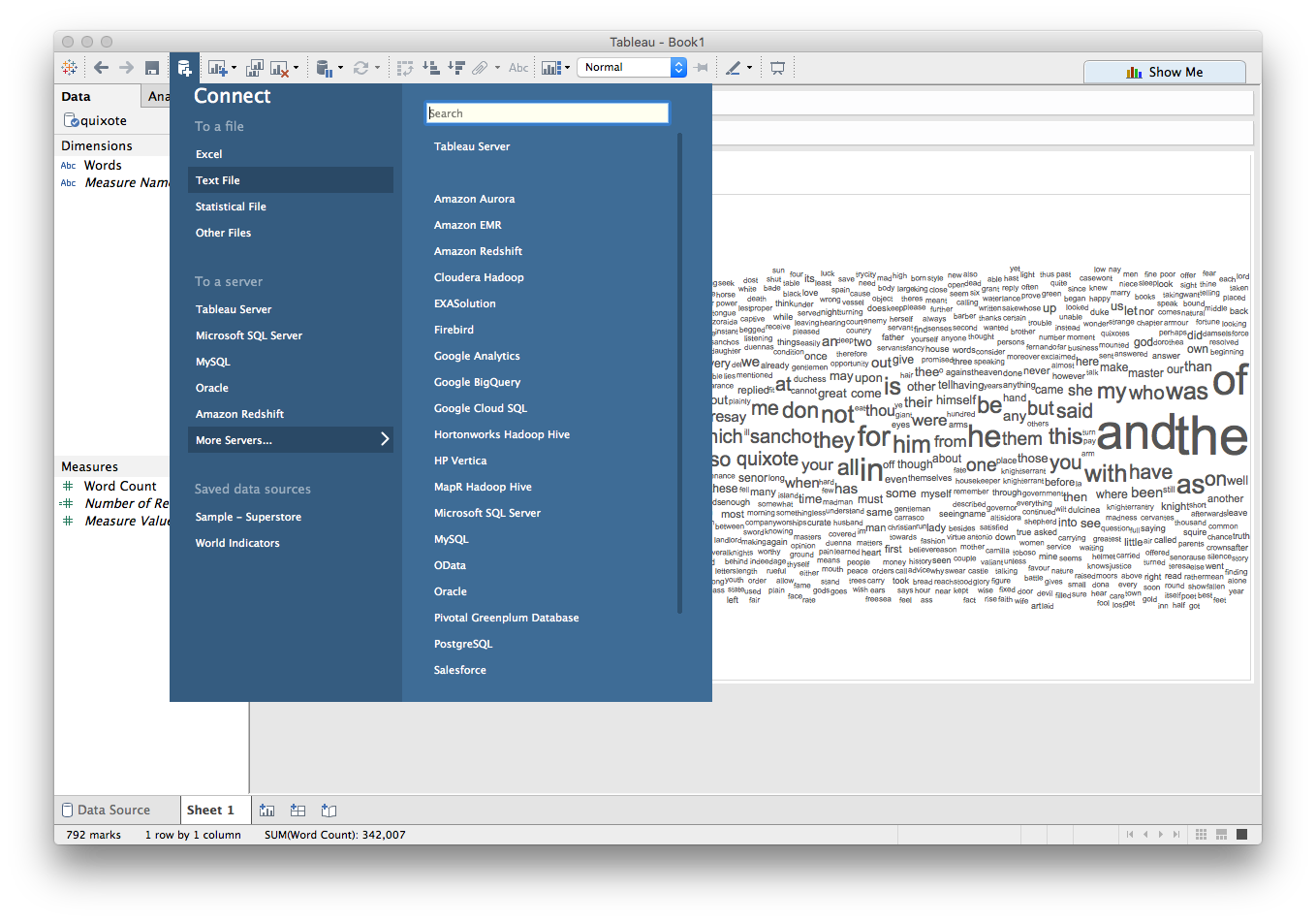Image resolution: width=1316 pixels, height=922 pixels.
Task: Click the Presentation Mode icon
Action: (x=777, y=68)
